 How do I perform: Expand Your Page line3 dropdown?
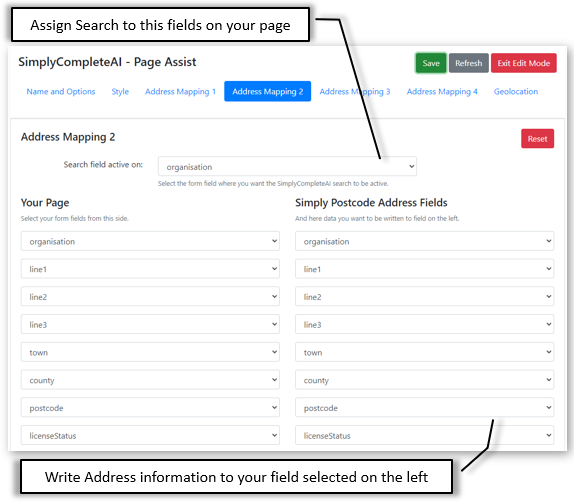[x=150, y=324]
